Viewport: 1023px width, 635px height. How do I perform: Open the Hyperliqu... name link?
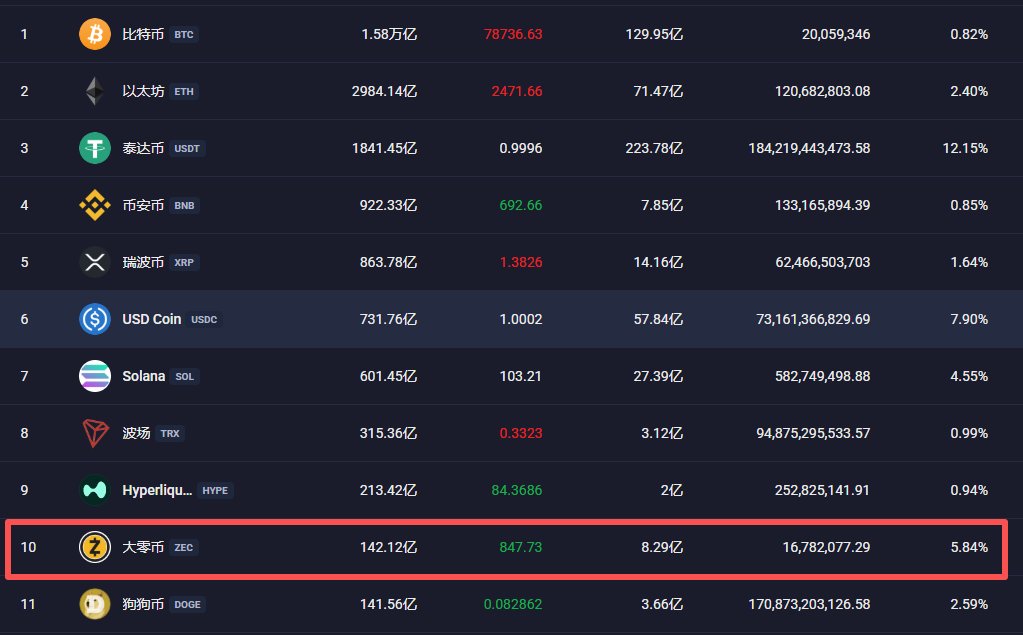(157, 490)
